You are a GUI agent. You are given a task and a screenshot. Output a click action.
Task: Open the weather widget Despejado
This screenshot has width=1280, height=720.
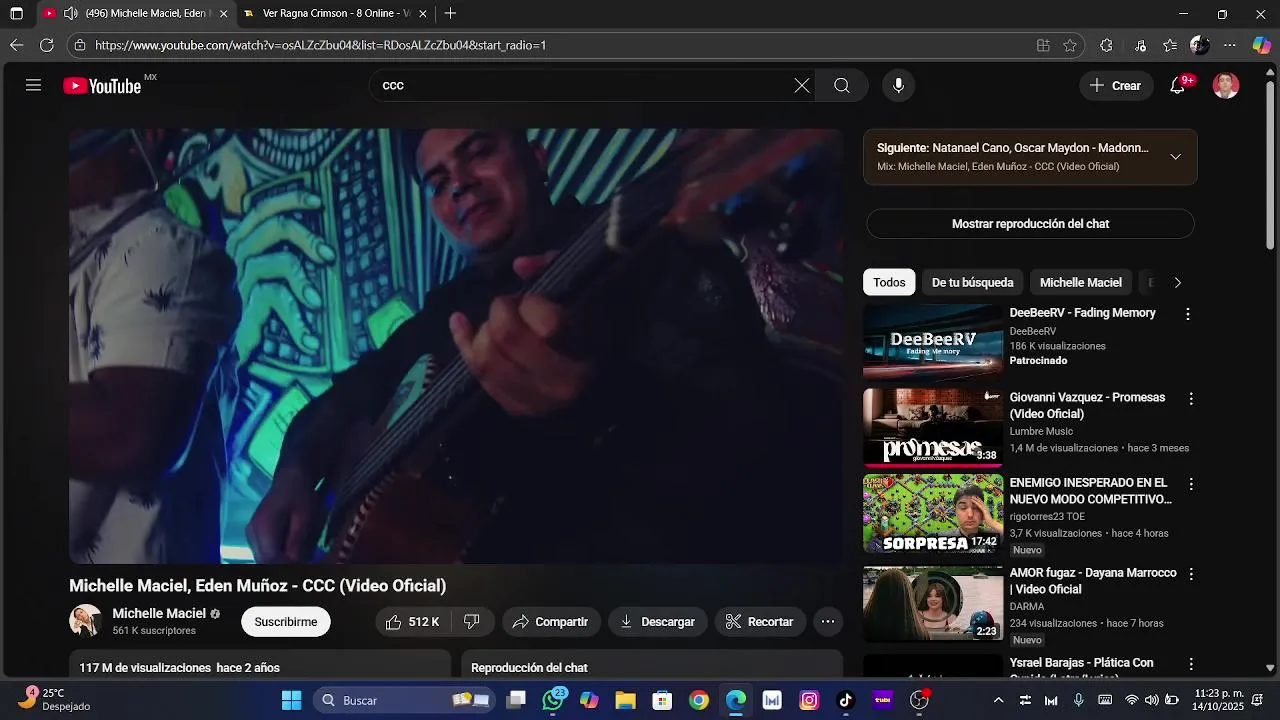(54, 700)
